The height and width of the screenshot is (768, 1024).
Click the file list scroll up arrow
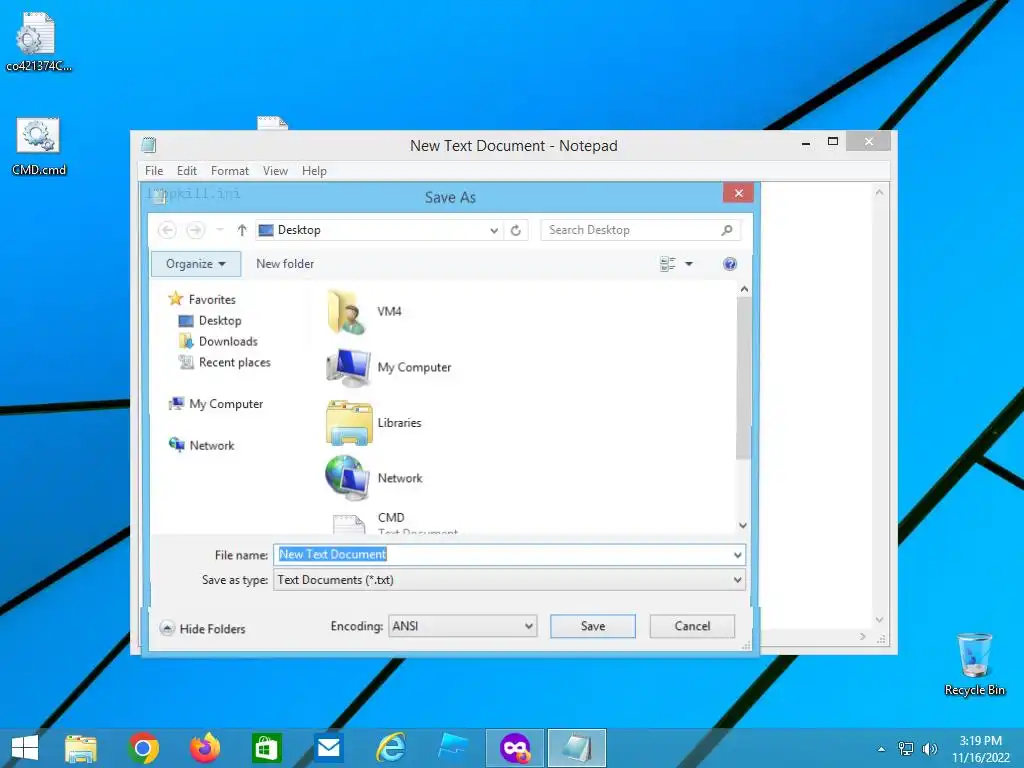pos(743,289)
